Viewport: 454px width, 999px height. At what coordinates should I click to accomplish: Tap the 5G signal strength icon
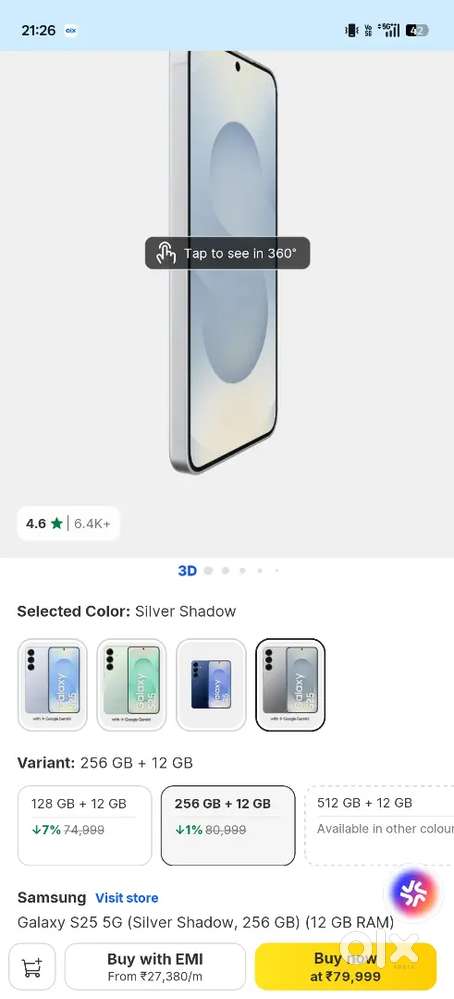tap(388, 30)
